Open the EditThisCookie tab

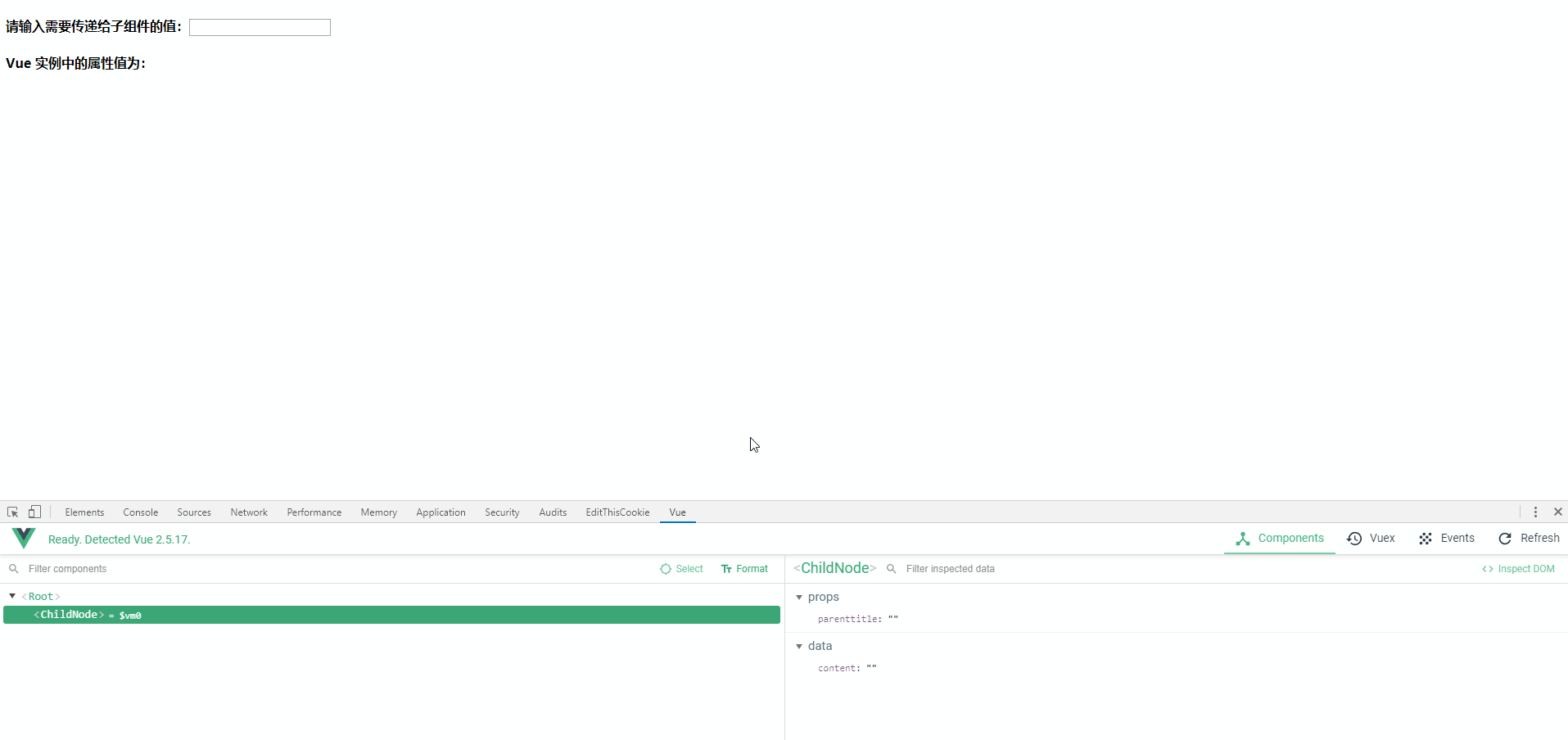point(617,512)
